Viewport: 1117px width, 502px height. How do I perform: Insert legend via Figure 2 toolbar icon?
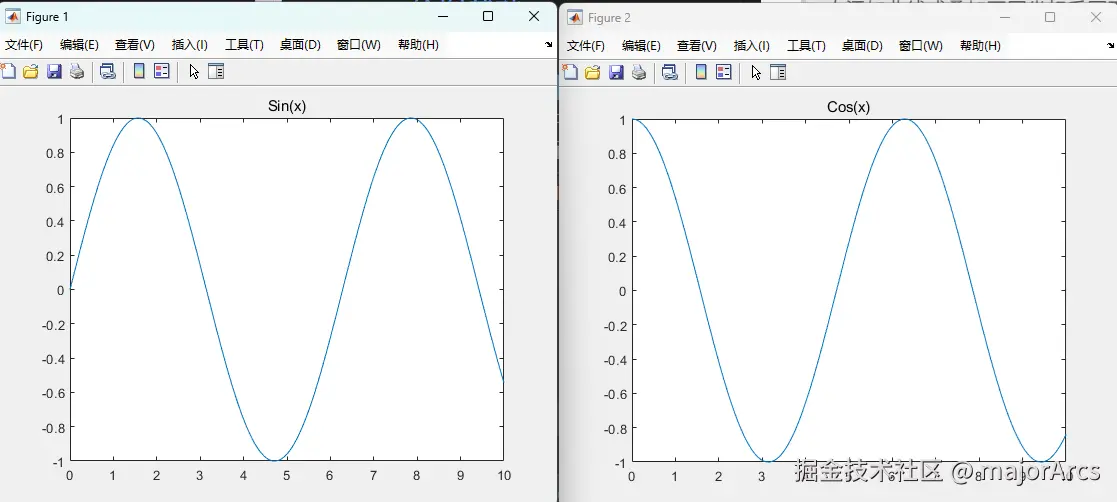(x=724, y=72)
